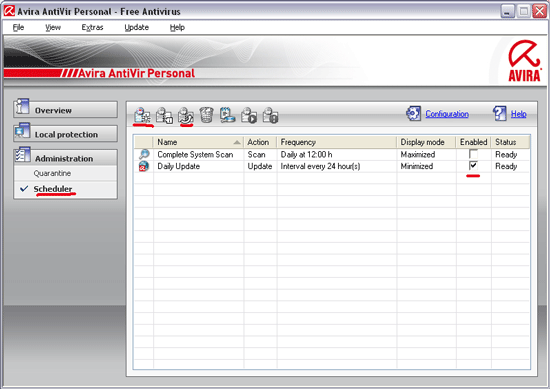Screen dimensions: 550x389
Task: Open the Local protection section
Action: [66, 134]
